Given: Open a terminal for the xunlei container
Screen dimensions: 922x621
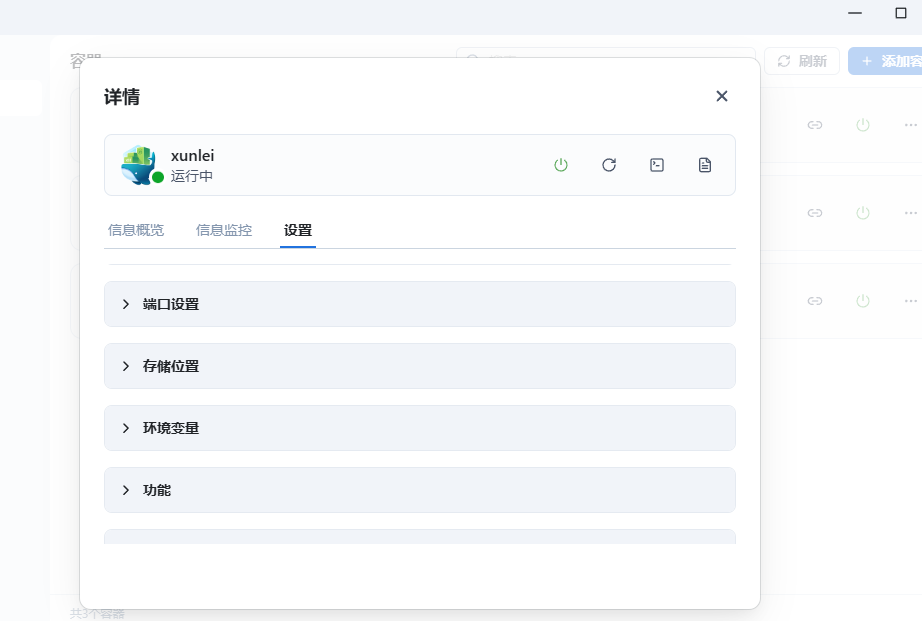Looking at the screenshot, I should click(657, 165).
